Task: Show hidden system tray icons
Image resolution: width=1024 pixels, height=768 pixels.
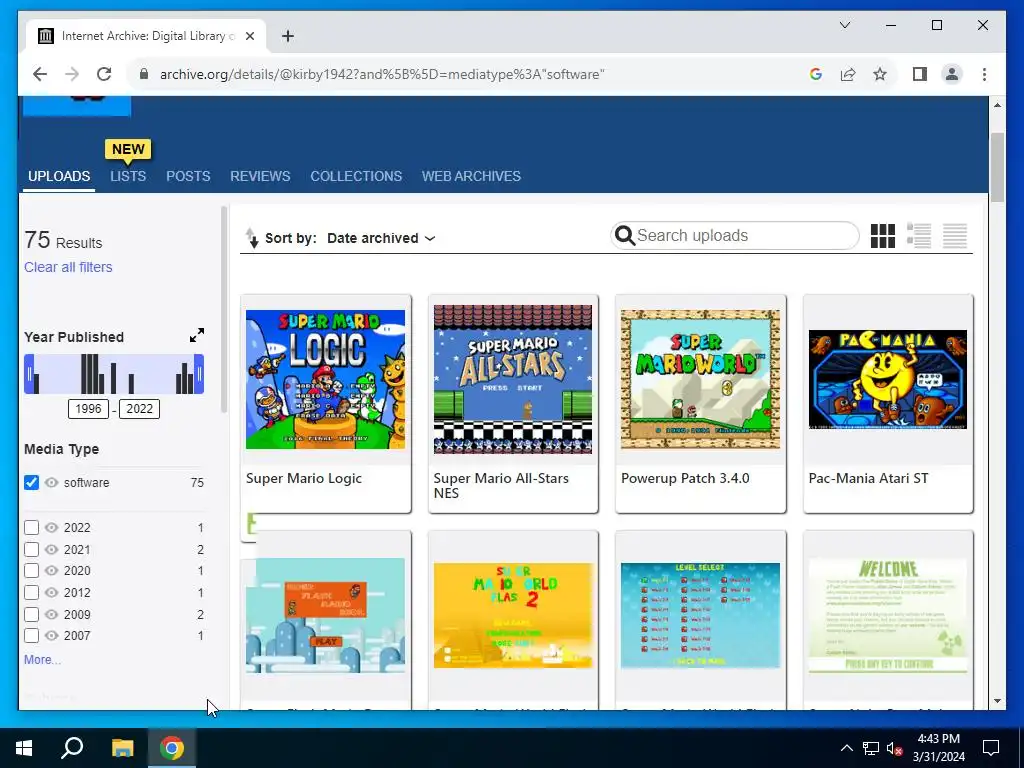Action: pos(846,748)
